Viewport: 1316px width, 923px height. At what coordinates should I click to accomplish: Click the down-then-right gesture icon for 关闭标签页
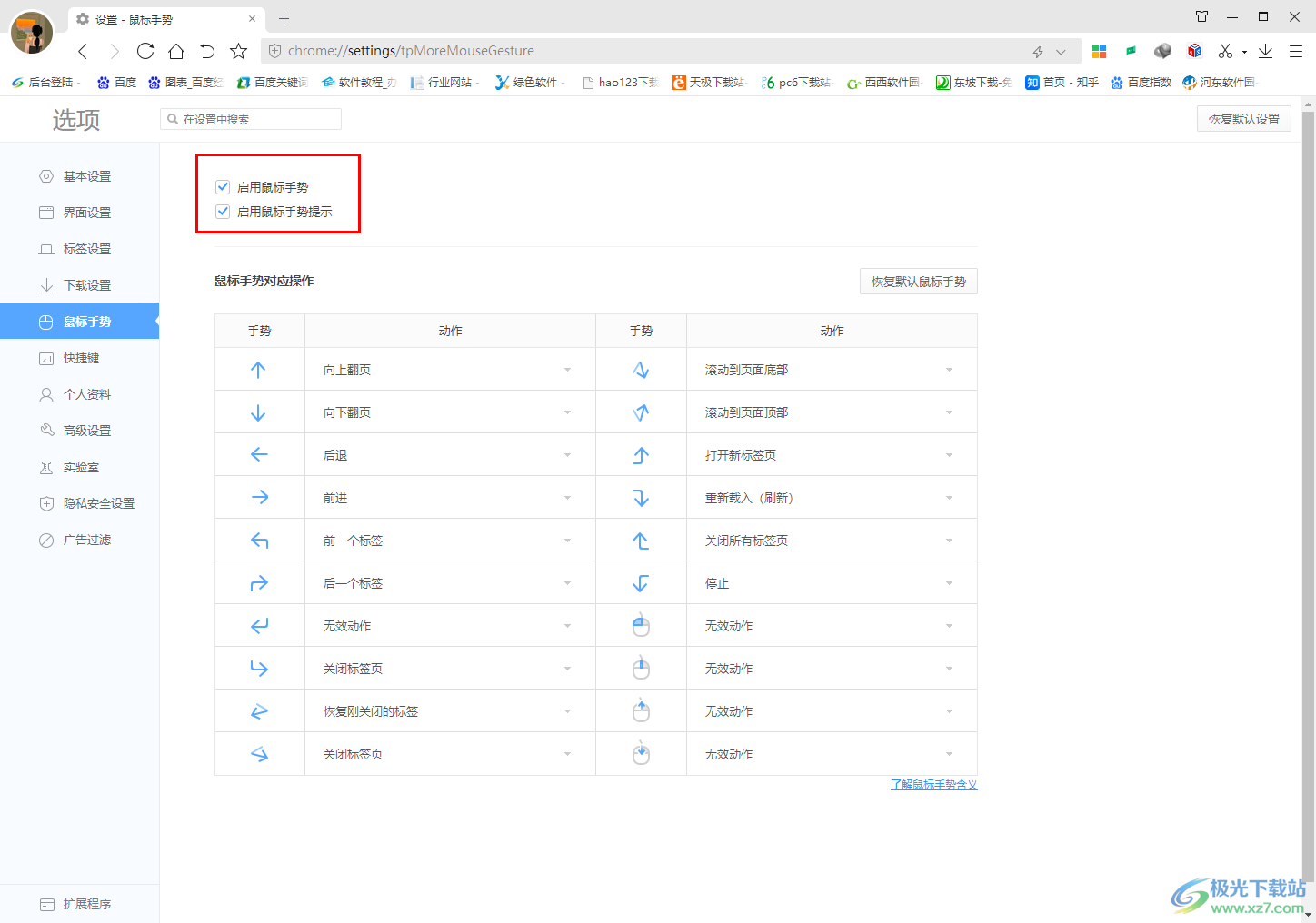coord(259,669)
